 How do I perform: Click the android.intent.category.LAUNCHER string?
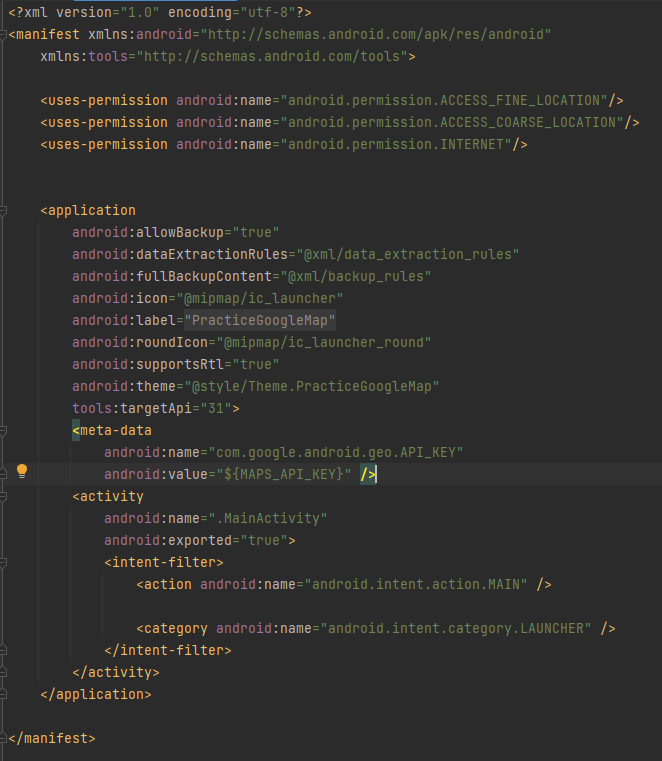[456, 629]
